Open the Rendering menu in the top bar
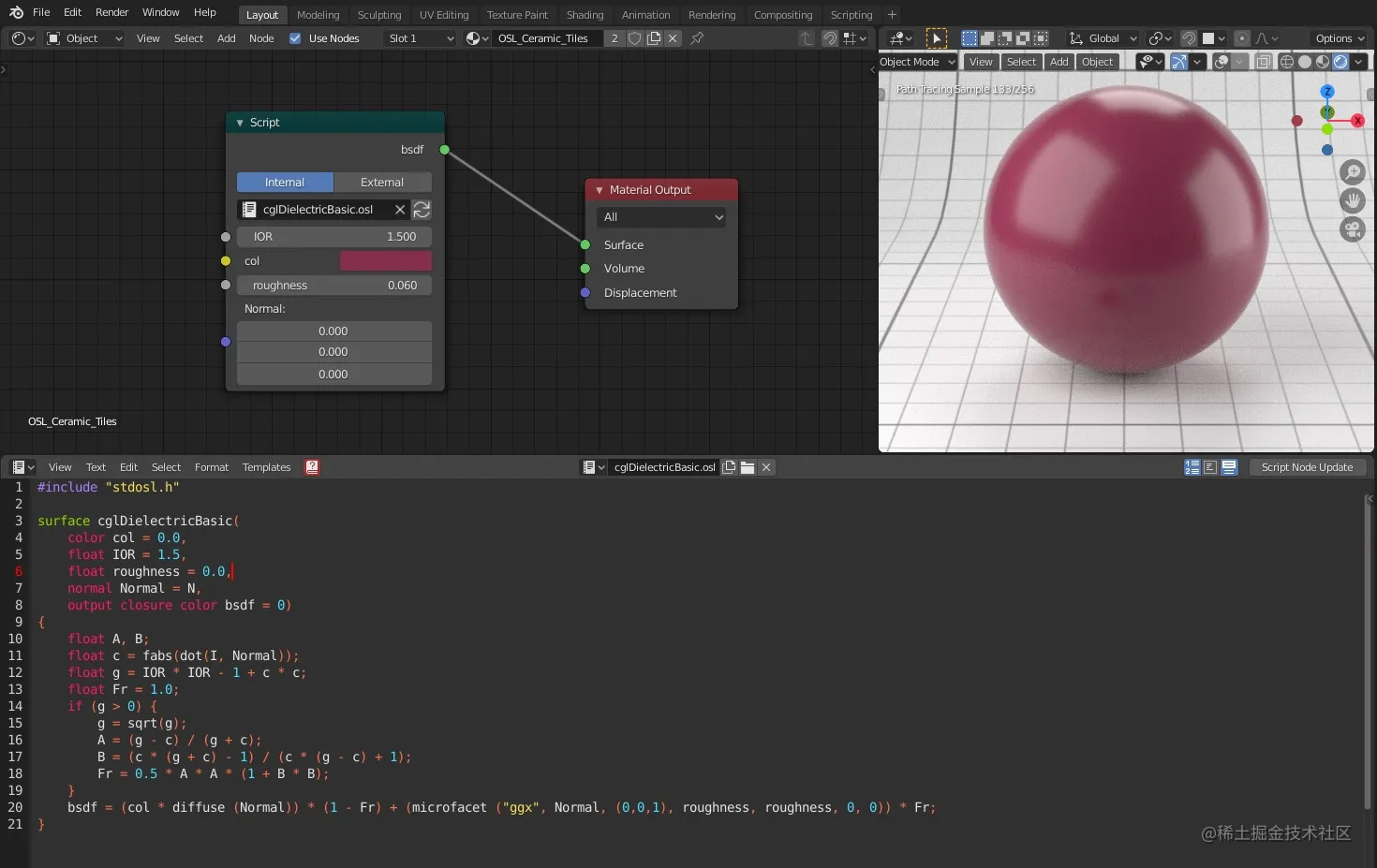 (712, 14)
